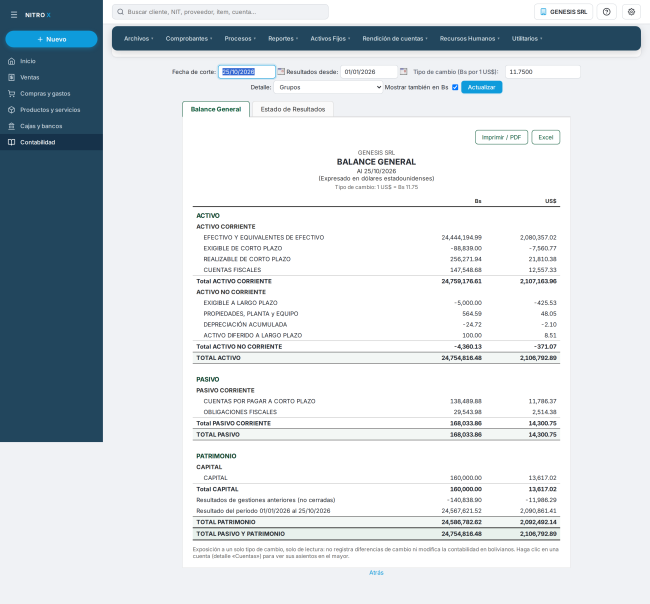Click the Actualizar button

pos(481,87)
